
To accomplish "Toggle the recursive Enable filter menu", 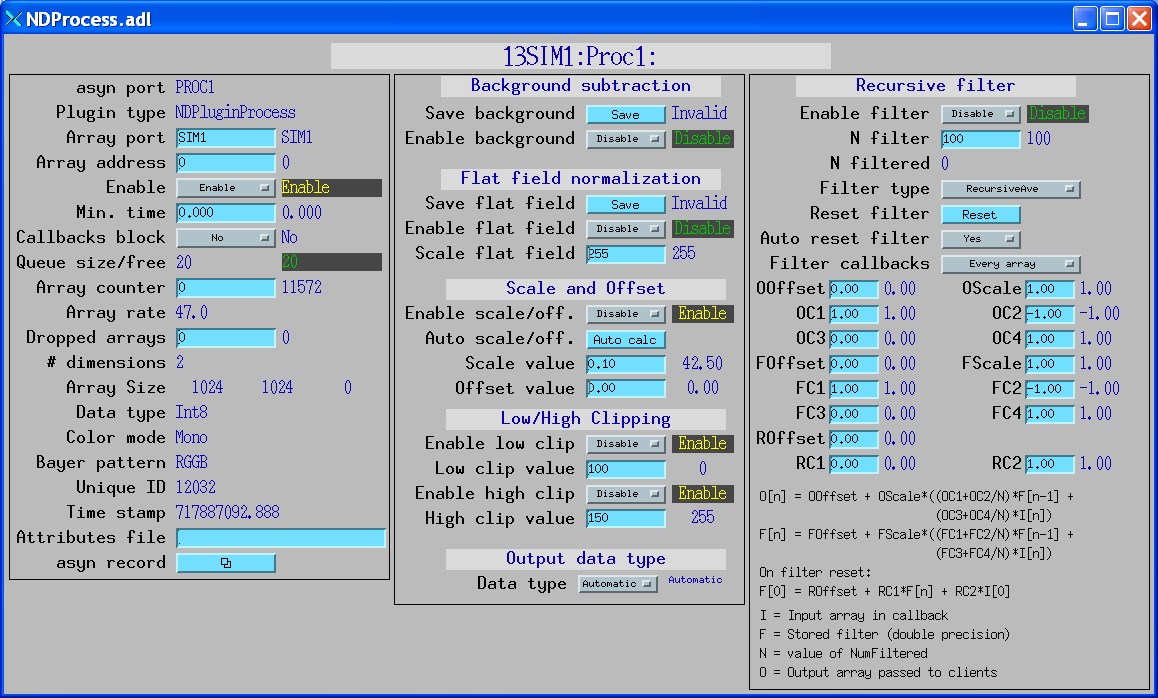I will [x=980, y=114].
